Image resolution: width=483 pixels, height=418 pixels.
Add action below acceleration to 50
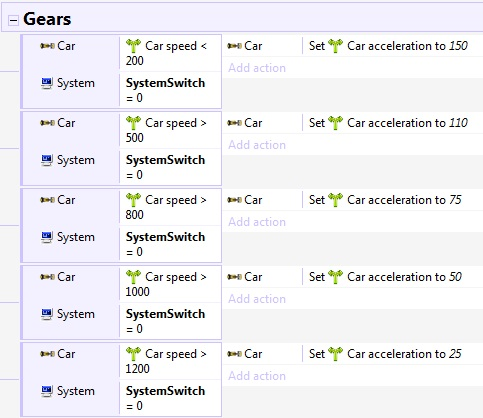257,299
